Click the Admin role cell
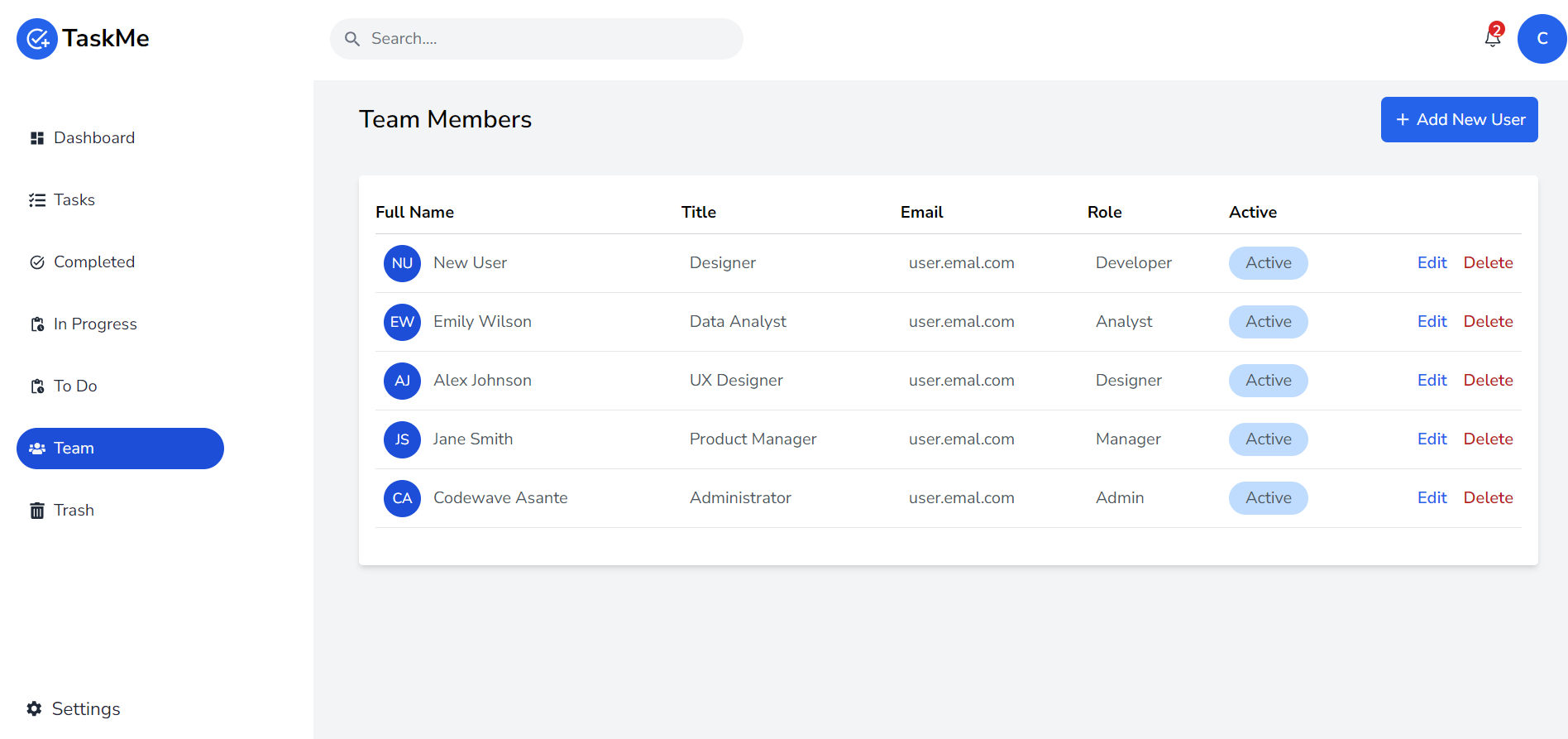The width and height of the screenshot is (1568, 739). tap(1121, 498)
